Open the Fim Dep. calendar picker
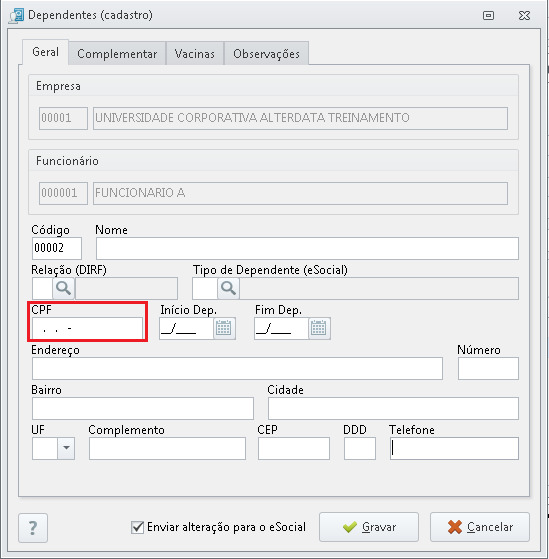This screenshot has height=559, width=549. 319,328
